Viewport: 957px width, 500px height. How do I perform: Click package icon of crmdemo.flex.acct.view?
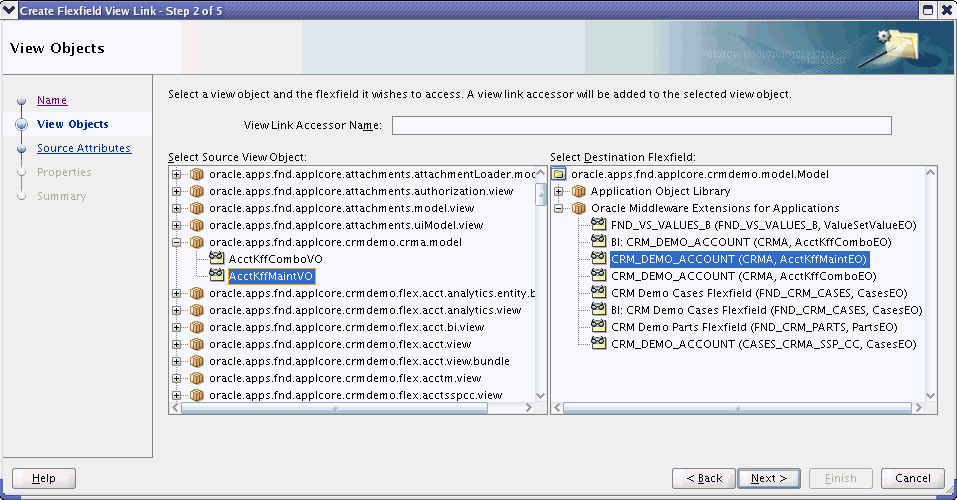pos(196,344)
